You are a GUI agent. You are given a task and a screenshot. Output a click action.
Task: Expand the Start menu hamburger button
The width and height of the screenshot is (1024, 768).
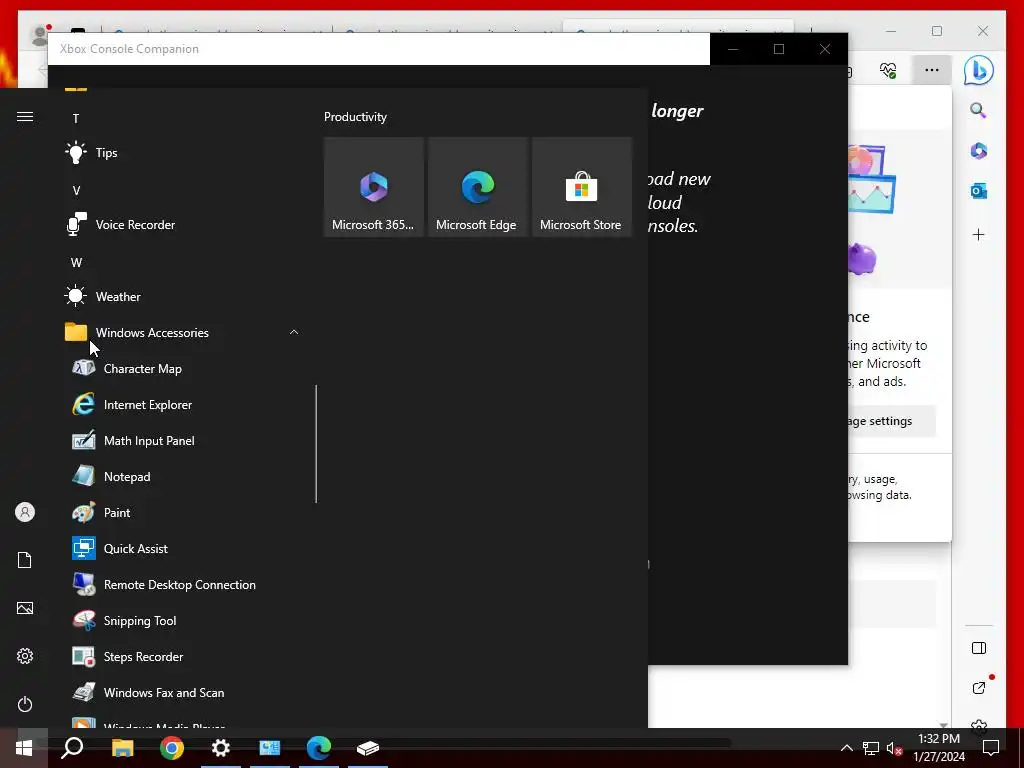25,116
